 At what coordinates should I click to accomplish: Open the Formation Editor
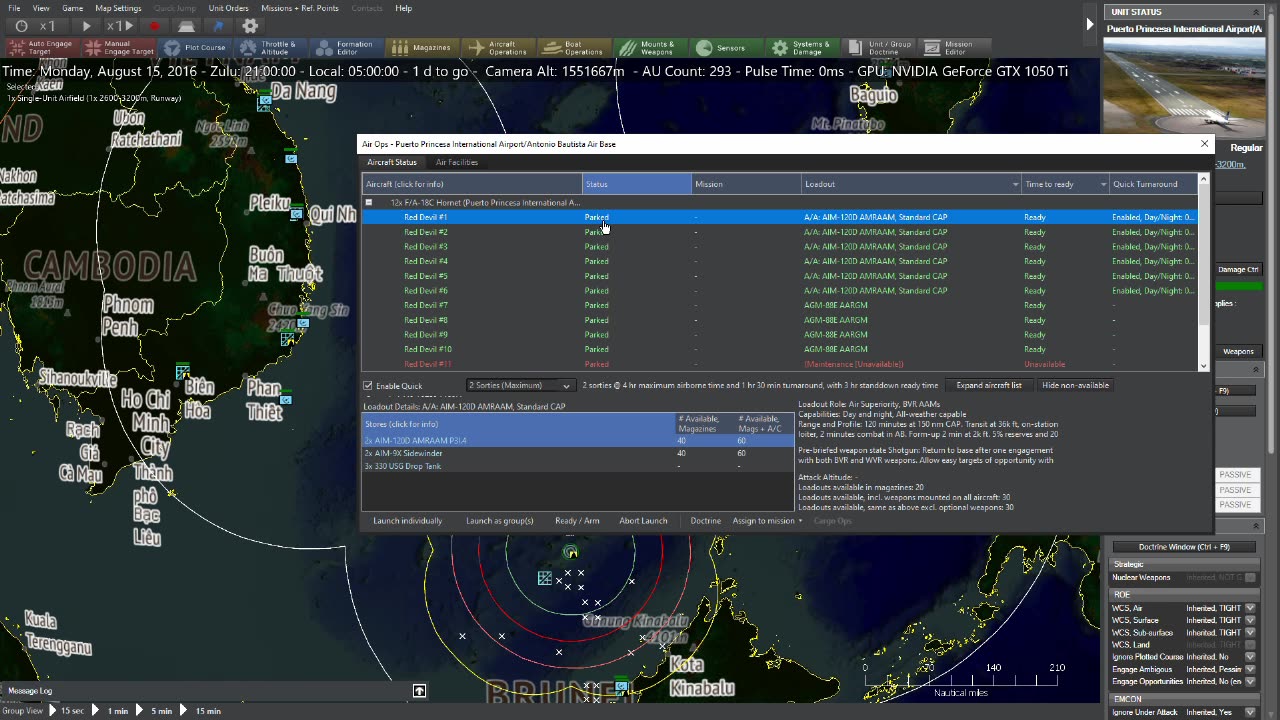[344, 47]
